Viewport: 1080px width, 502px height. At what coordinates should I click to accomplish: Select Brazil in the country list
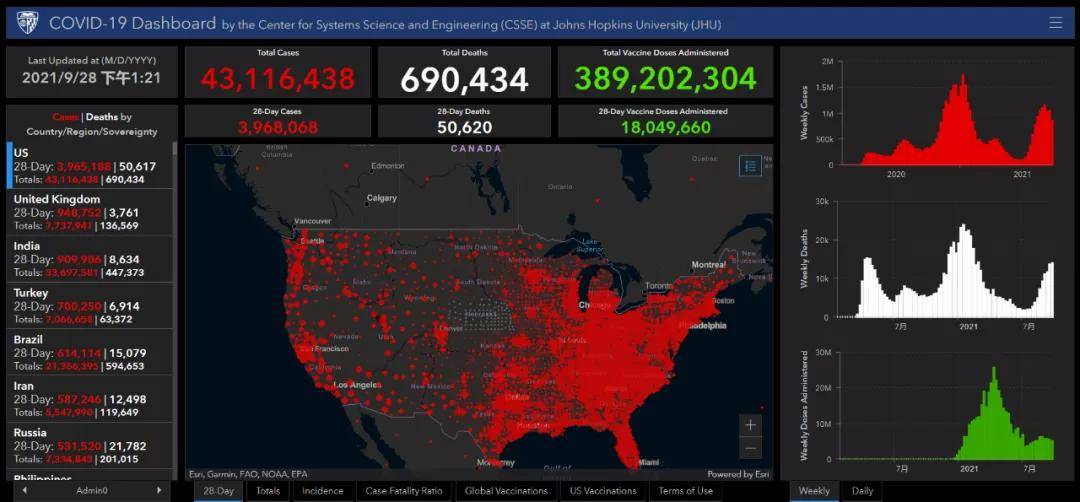point(90,353)
